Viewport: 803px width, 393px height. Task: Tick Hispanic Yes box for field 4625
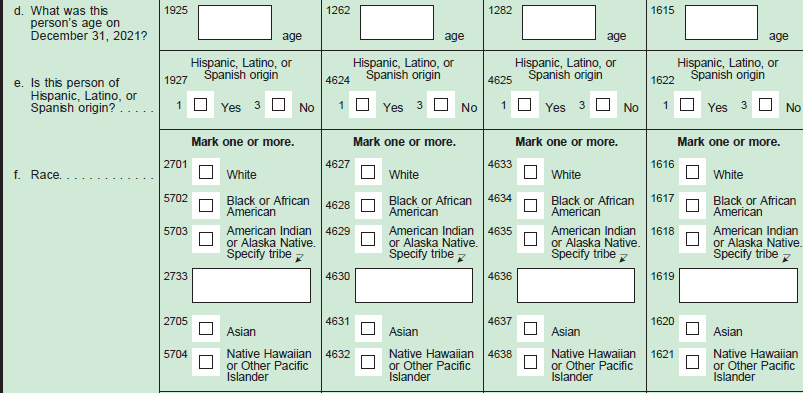[x=524, y=105]
